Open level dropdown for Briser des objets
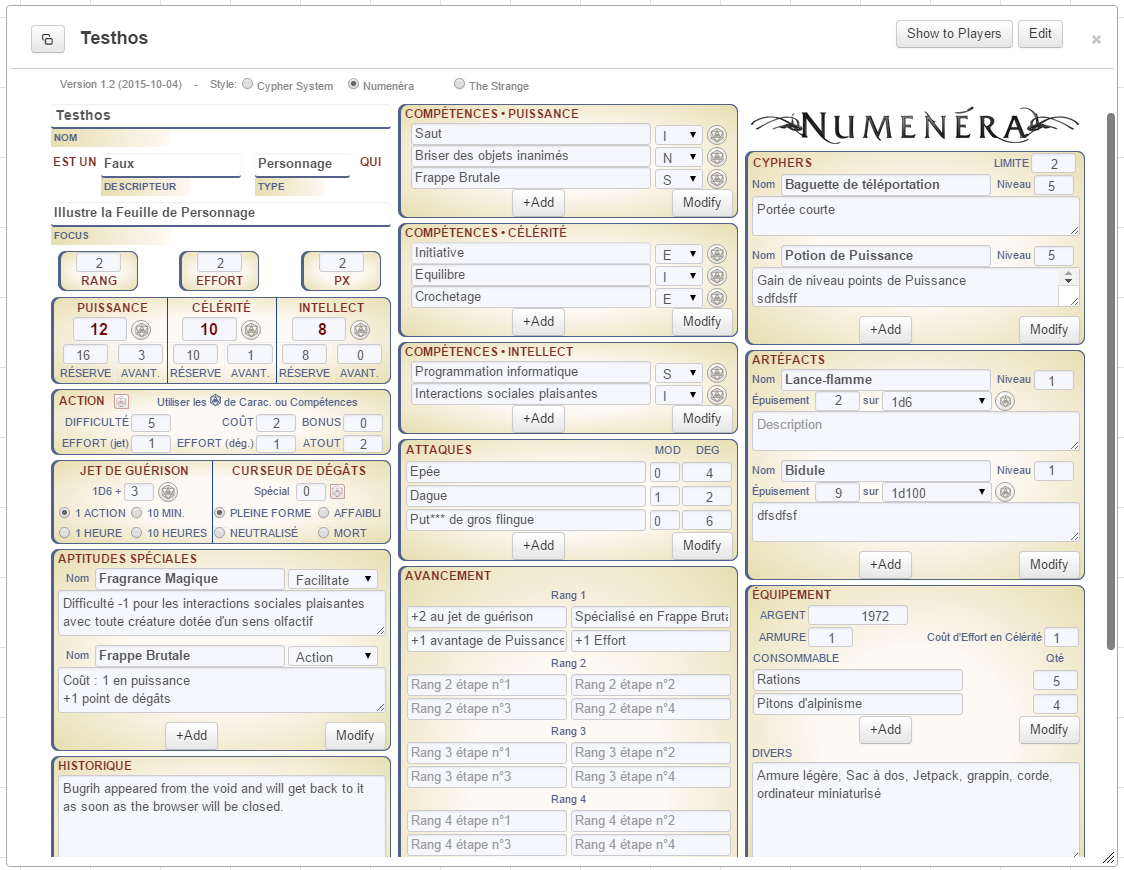 point(678,157)
